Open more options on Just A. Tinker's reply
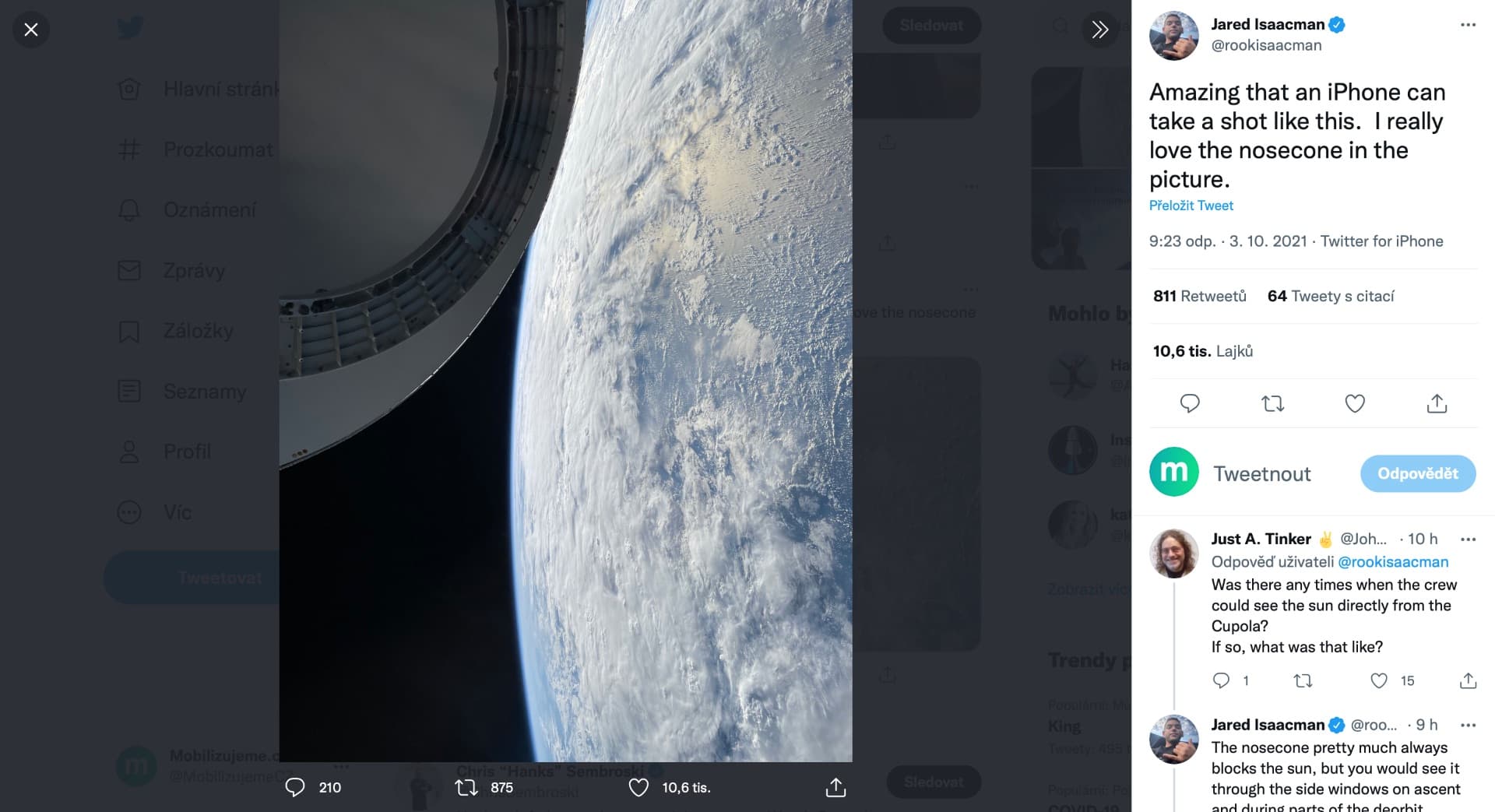The width and height of the screenshot is (1495, 812). 1468,540
